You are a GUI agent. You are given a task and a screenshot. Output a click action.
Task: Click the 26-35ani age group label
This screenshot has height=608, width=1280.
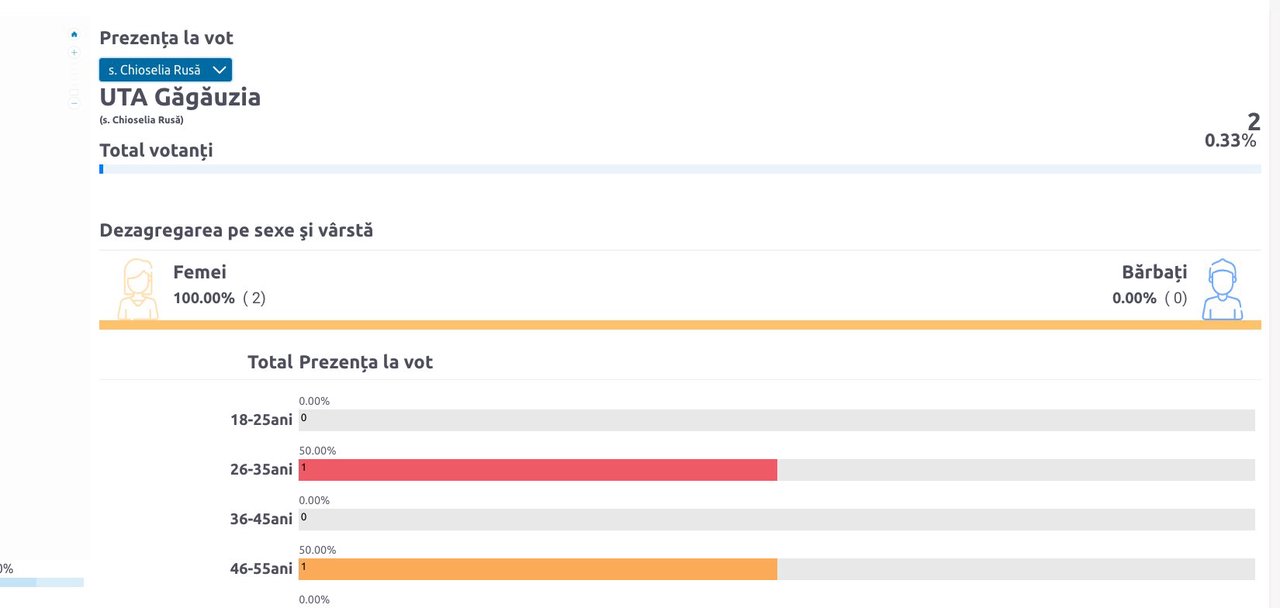click(x=261, y=469)
